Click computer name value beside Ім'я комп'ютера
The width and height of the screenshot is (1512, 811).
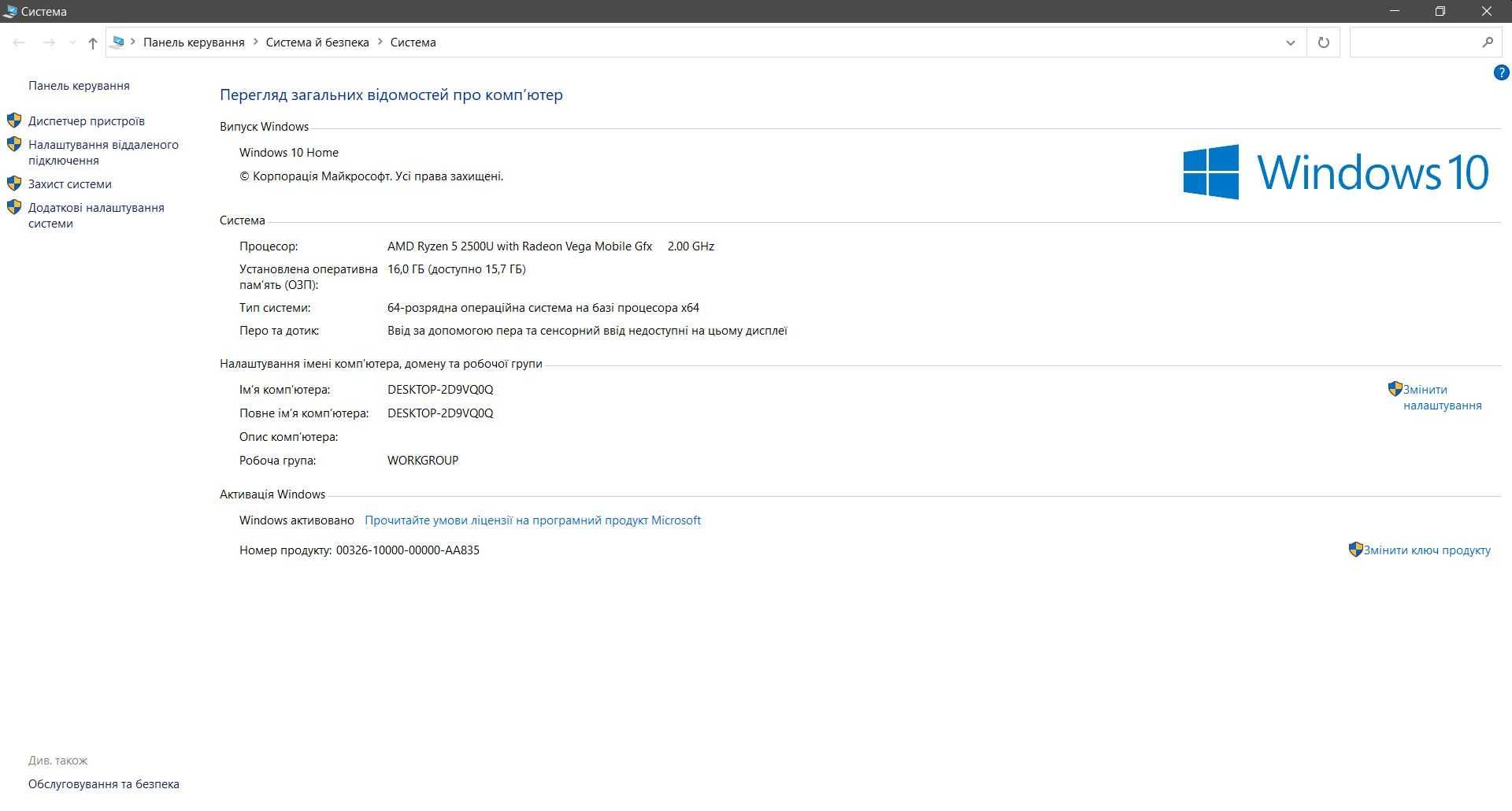click(440, 390)
